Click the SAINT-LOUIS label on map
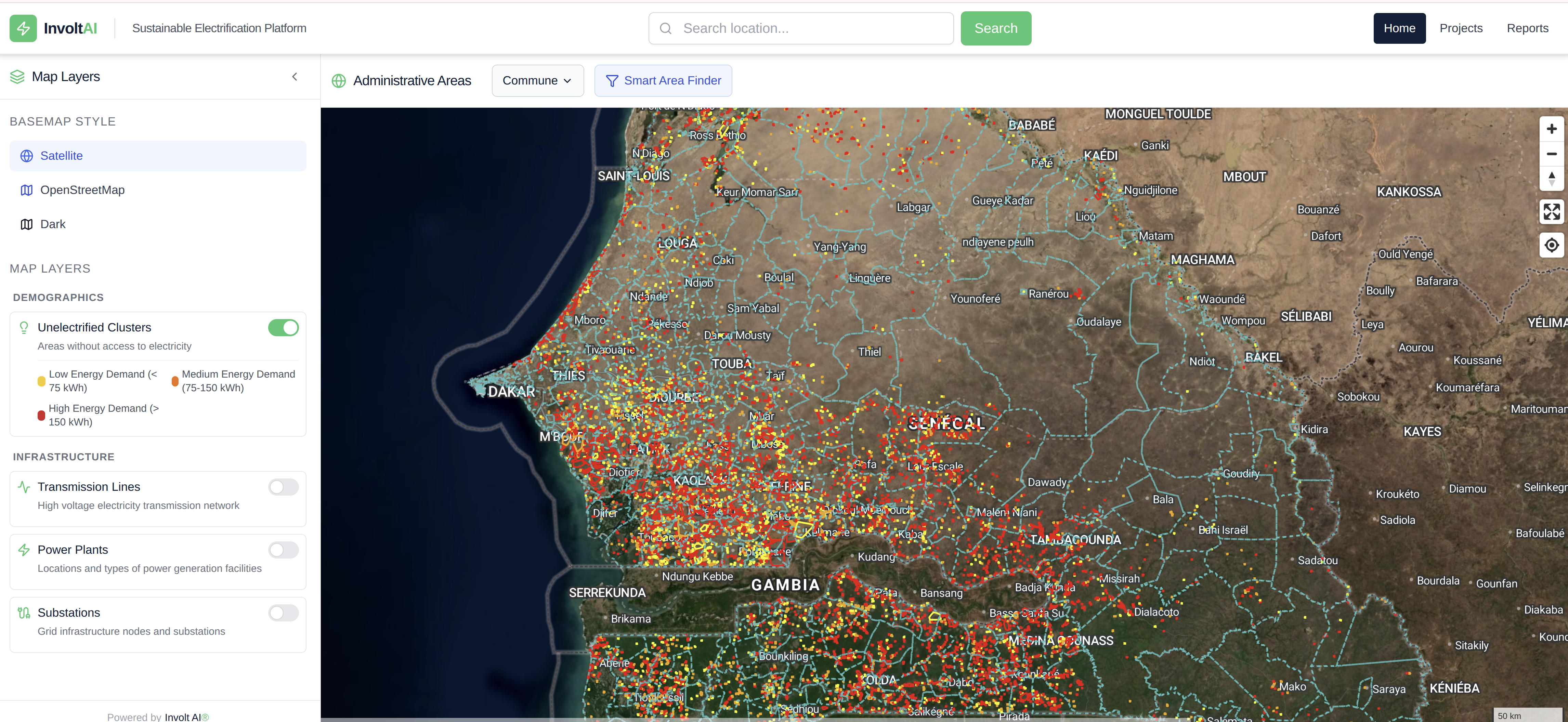1568x722 pixels. (633, 176)
